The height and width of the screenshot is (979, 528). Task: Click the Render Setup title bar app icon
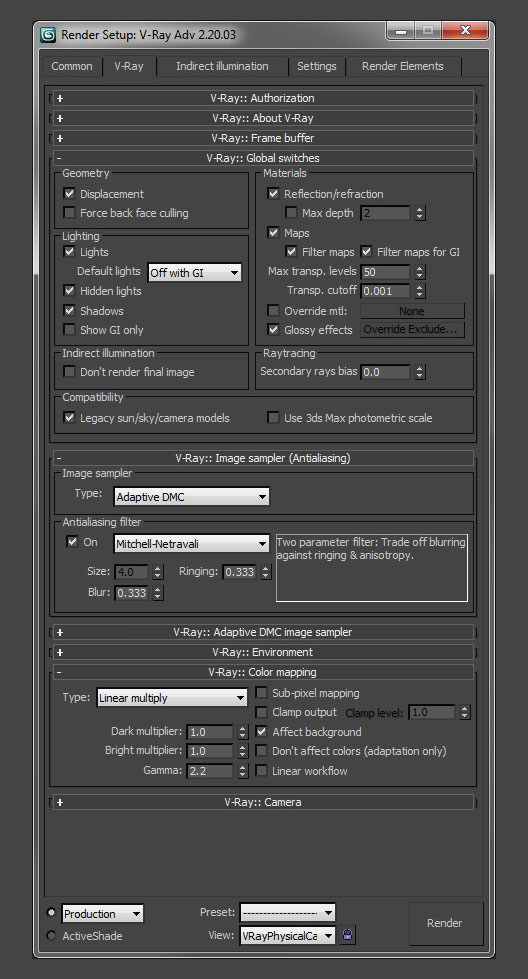point(48,34)
